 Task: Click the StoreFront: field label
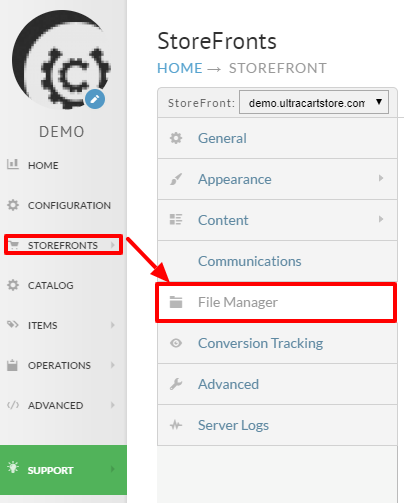point(202,103)
